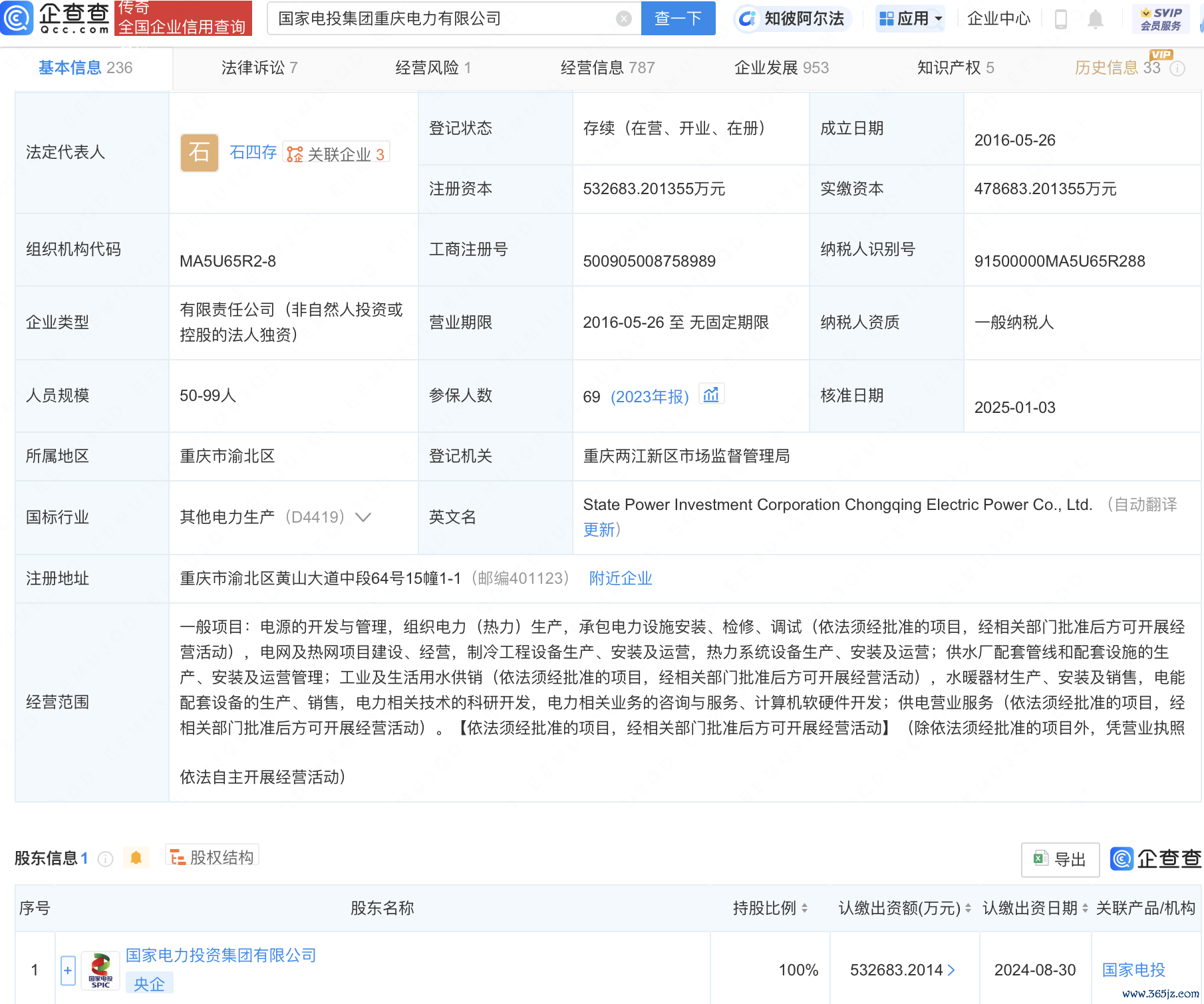Open legal representative 石四存 profile
1204x1004 pixels.
coord(253,152)
